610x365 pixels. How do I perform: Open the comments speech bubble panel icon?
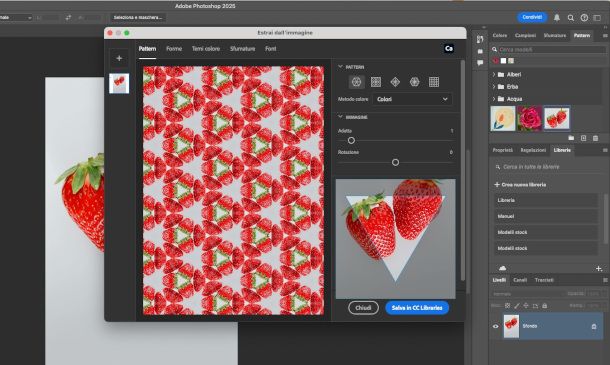pos(480,63)
